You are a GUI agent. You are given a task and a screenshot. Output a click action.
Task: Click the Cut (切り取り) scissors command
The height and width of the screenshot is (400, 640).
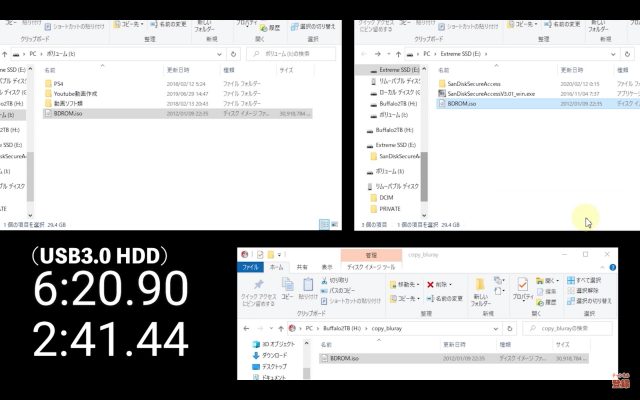335,280
